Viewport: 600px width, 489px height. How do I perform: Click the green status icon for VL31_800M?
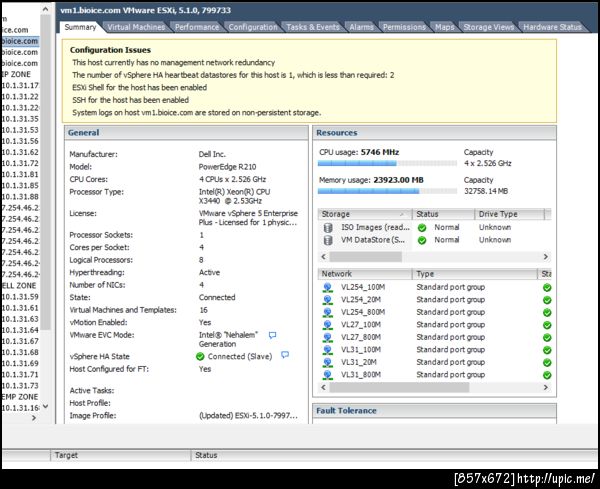(547, 375)
